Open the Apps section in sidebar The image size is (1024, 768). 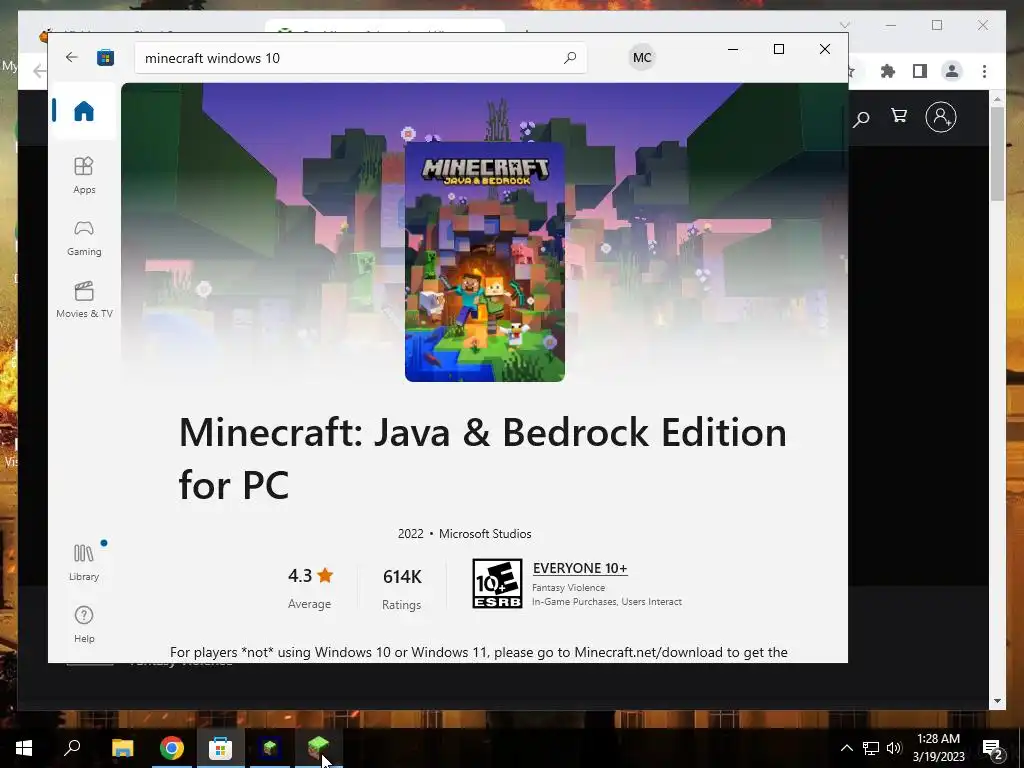tap(84, 175)
